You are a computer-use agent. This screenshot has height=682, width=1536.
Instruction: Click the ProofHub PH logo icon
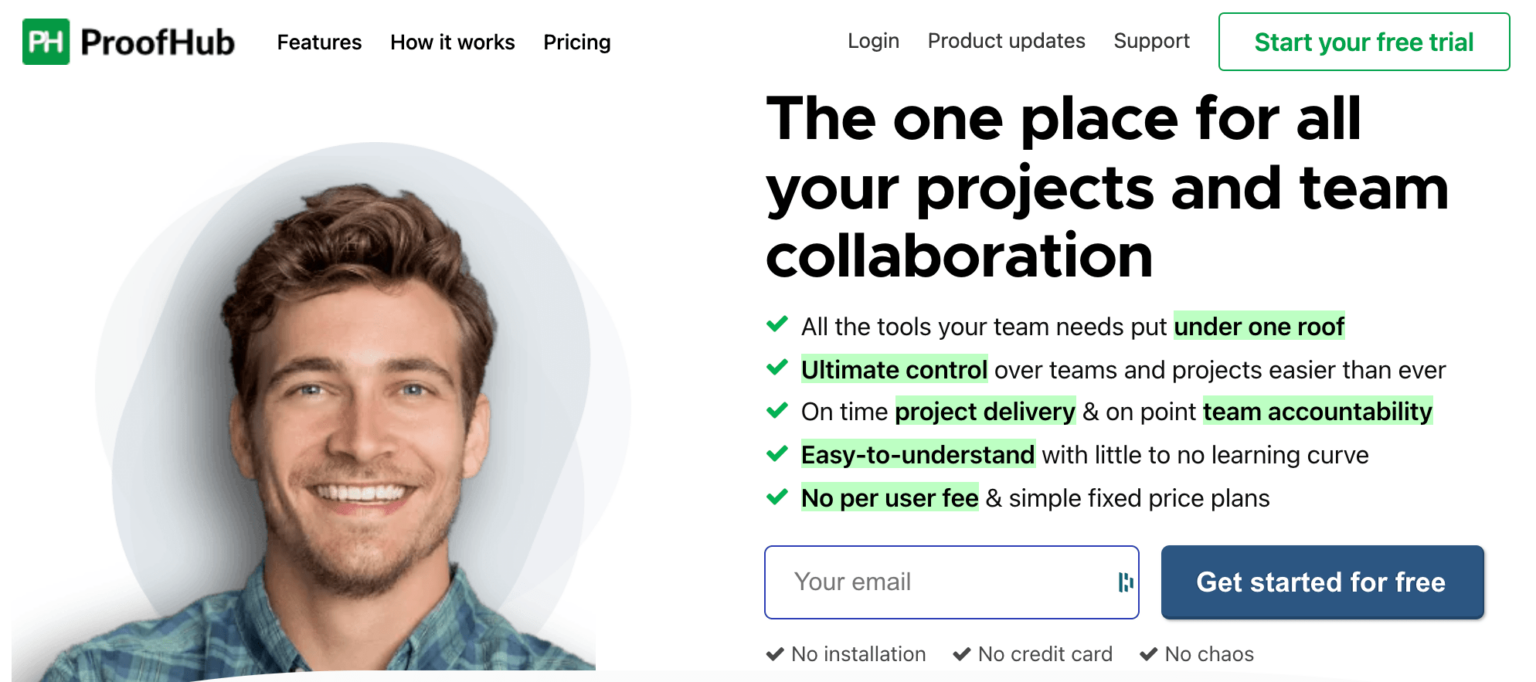tap(45, 41)
